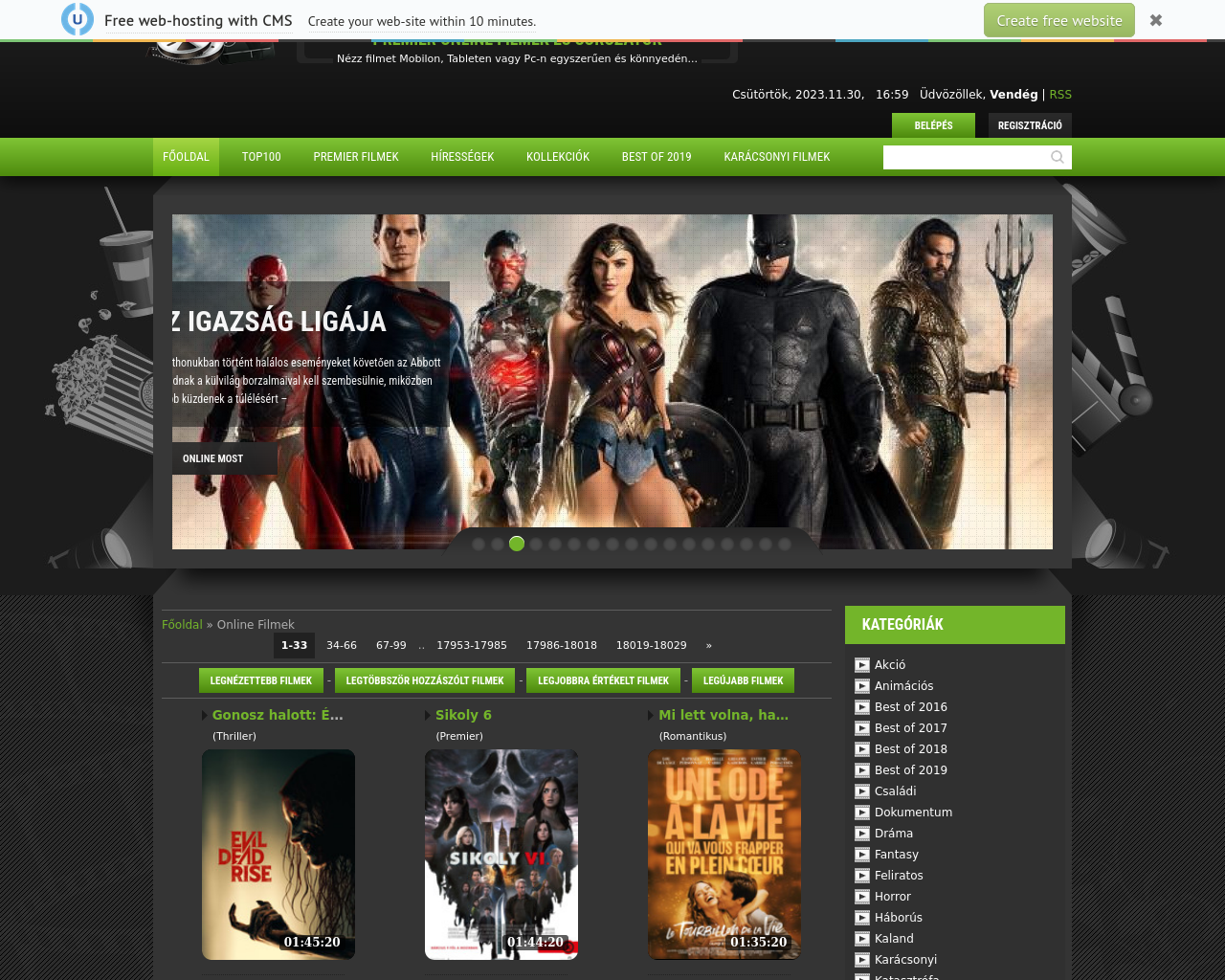
Task: Go to page range 17953-17985
Action: (x=472, y=645)
